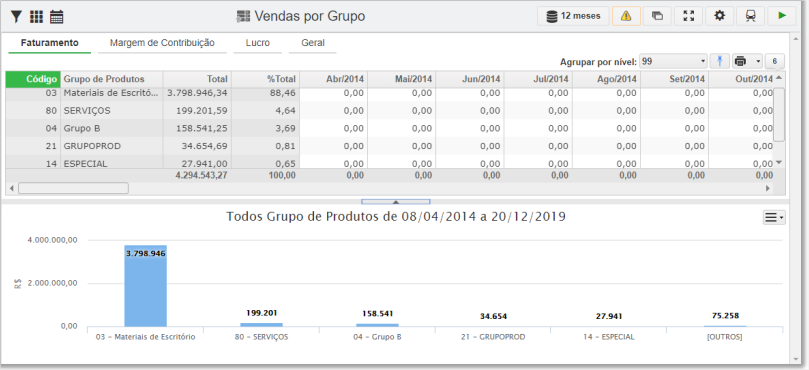Select the ESPECIAL row name cell
Image resolution: width=809 pixels, height=370 pixels.
[x=112, y=163]
